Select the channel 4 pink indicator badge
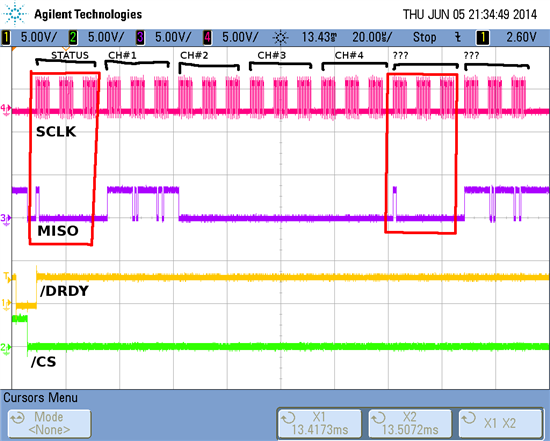550x441 pixels. (x=207, y=38)
